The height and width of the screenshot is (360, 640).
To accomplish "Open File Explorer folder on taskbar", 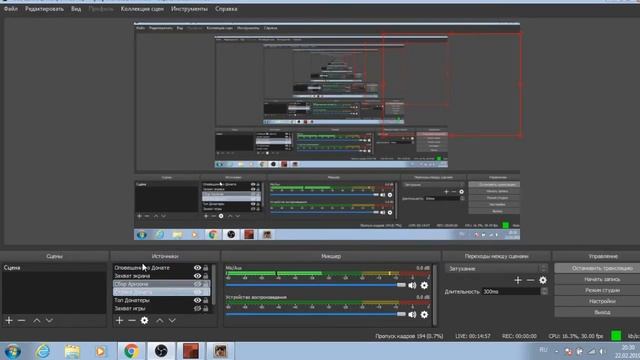I will point(72,351).
